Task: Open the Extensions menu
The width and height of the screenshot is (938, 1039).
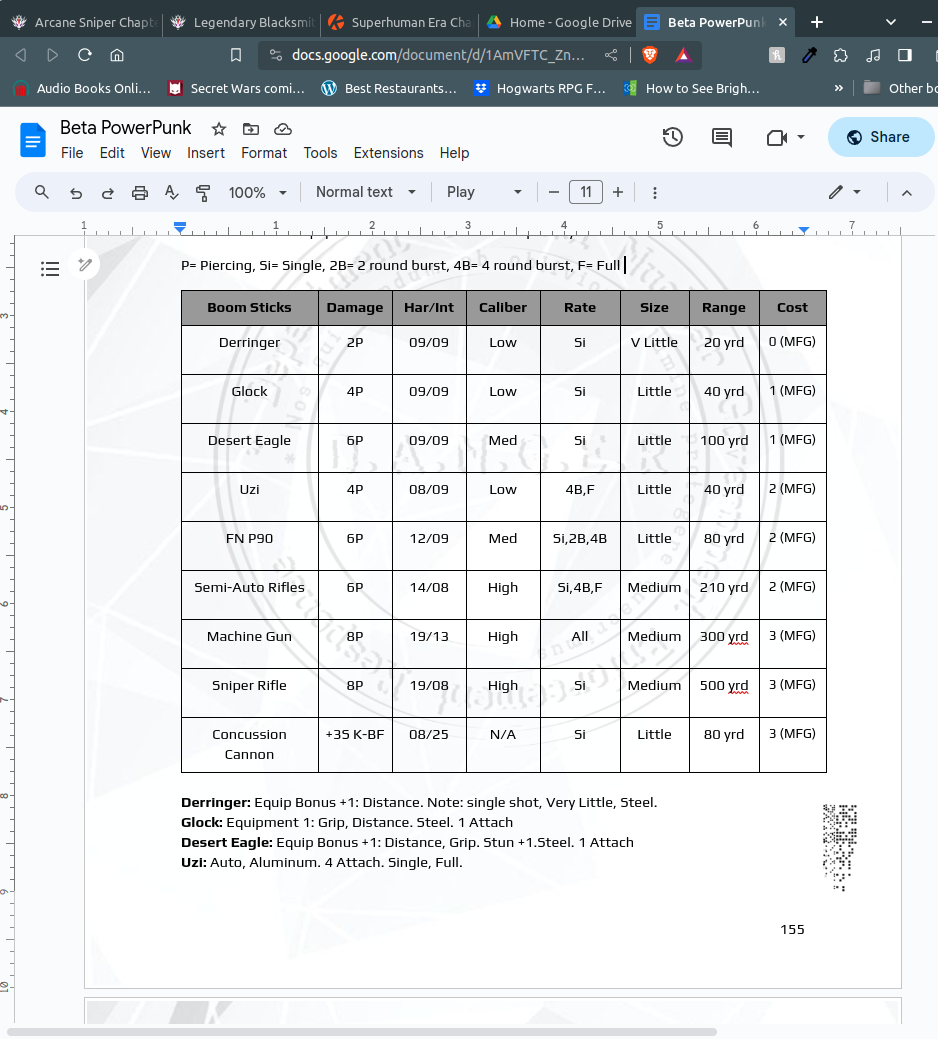Action: [388, 153]
